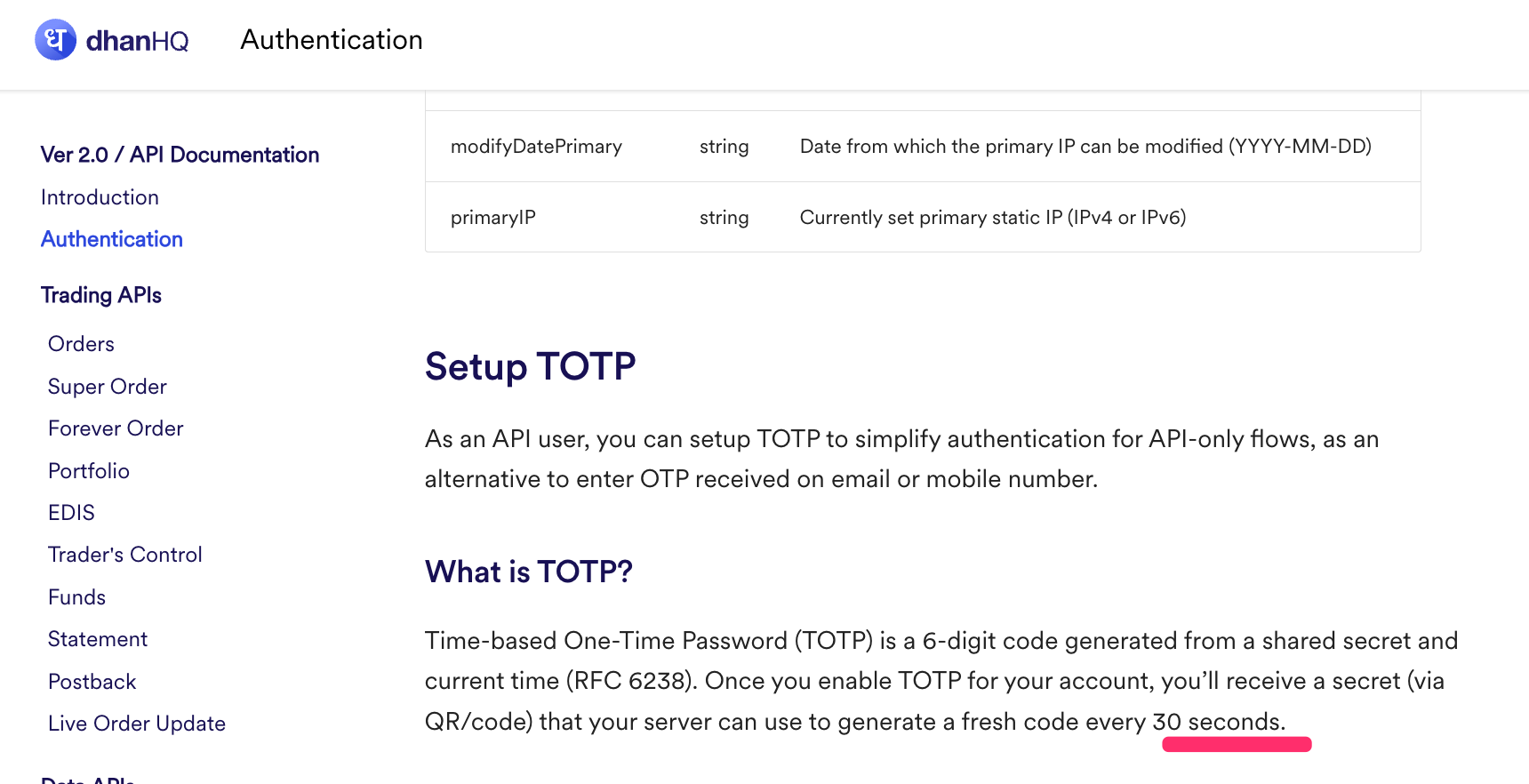
Task: Go to the Portfolio section
Action: pos(89,471)
